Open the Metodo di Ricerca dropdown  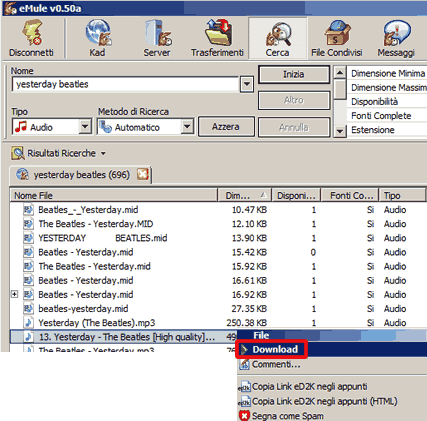[187, 127]
